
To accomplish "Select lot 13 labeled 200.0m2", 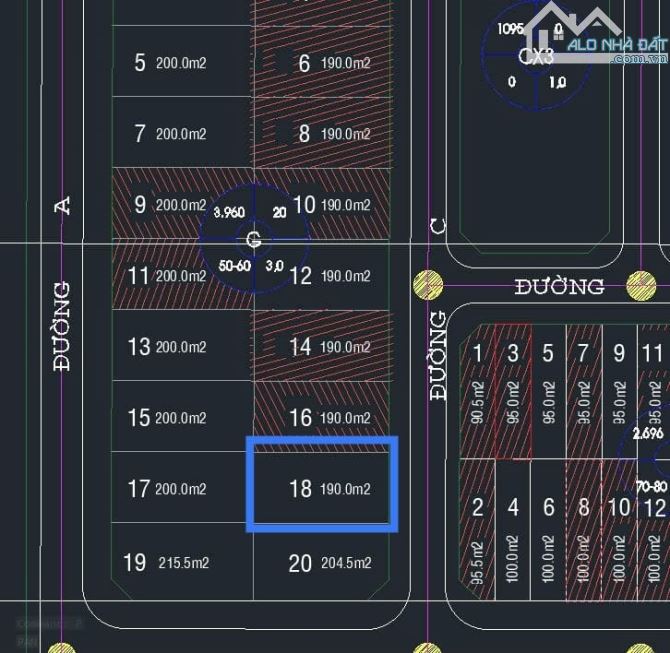I will click(168, 346).
